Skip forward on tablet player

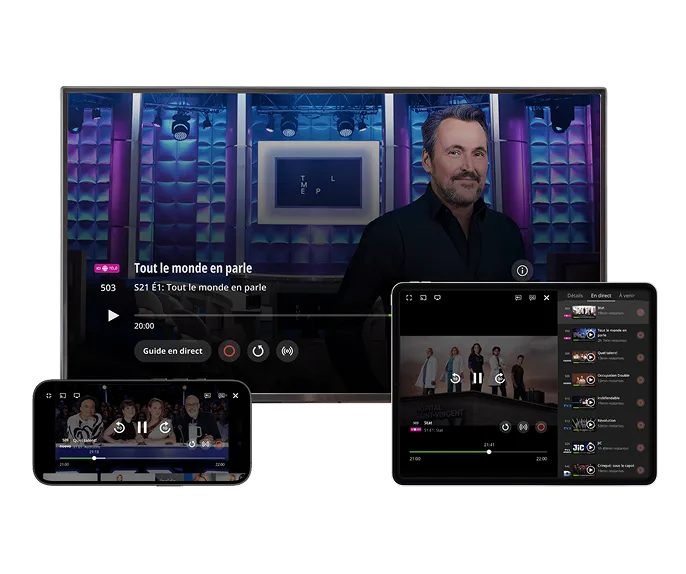coord(500,378)
